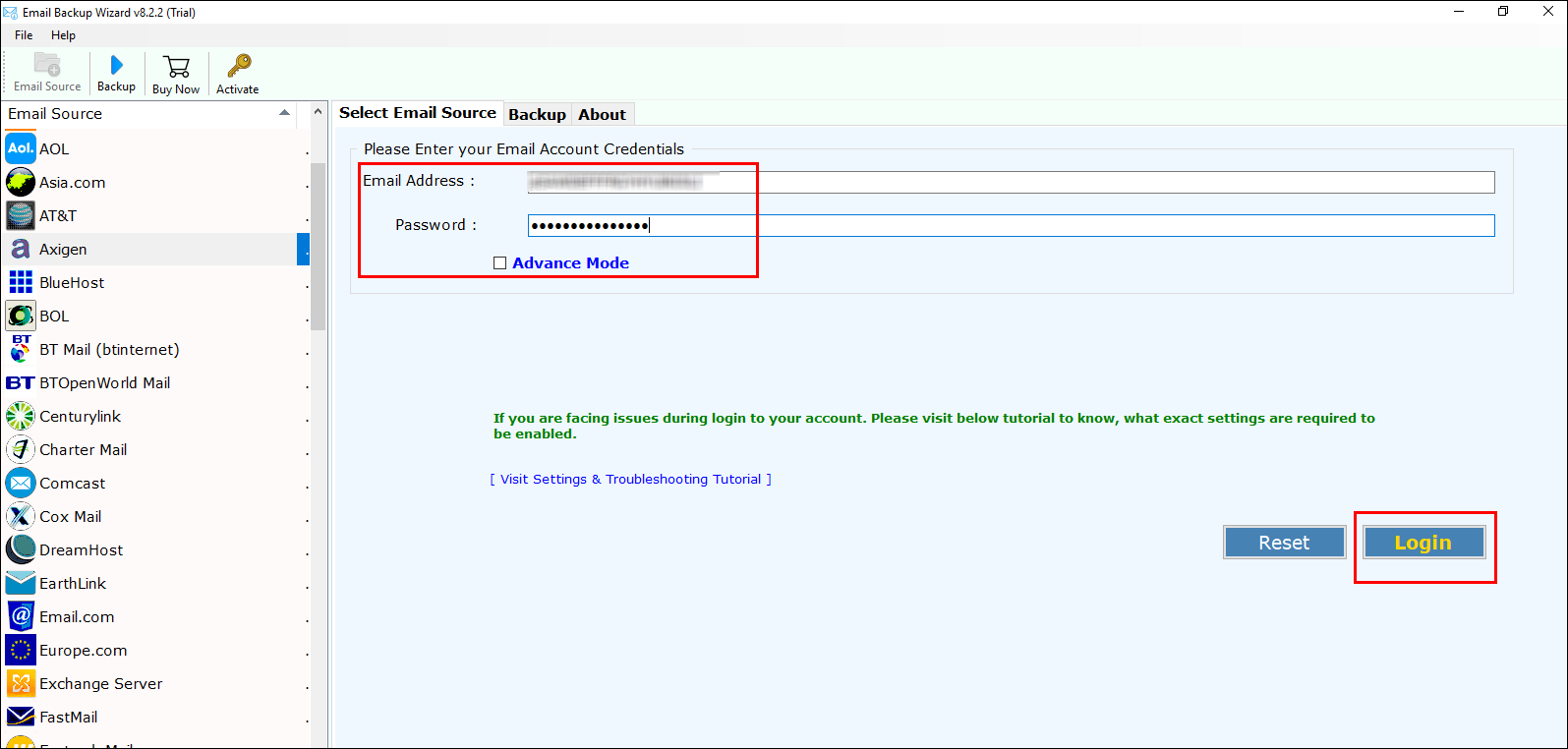
Task: Select the BOL icon
Action: 21,316
